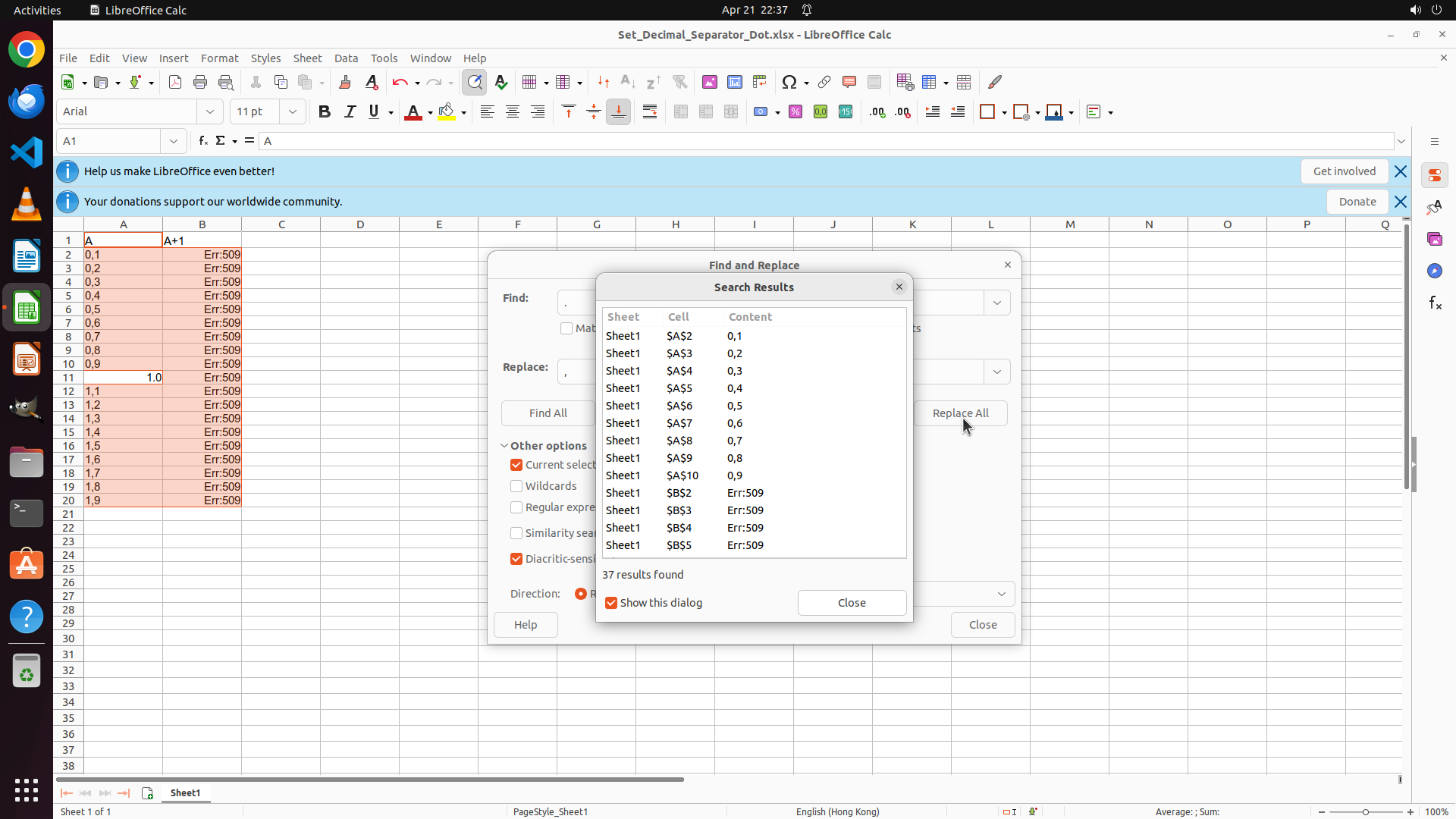Image resolution: width=1456 pixels, height=819 pixels.
Task: Enable the Wildcards checkbox
Action: point(516,486)
